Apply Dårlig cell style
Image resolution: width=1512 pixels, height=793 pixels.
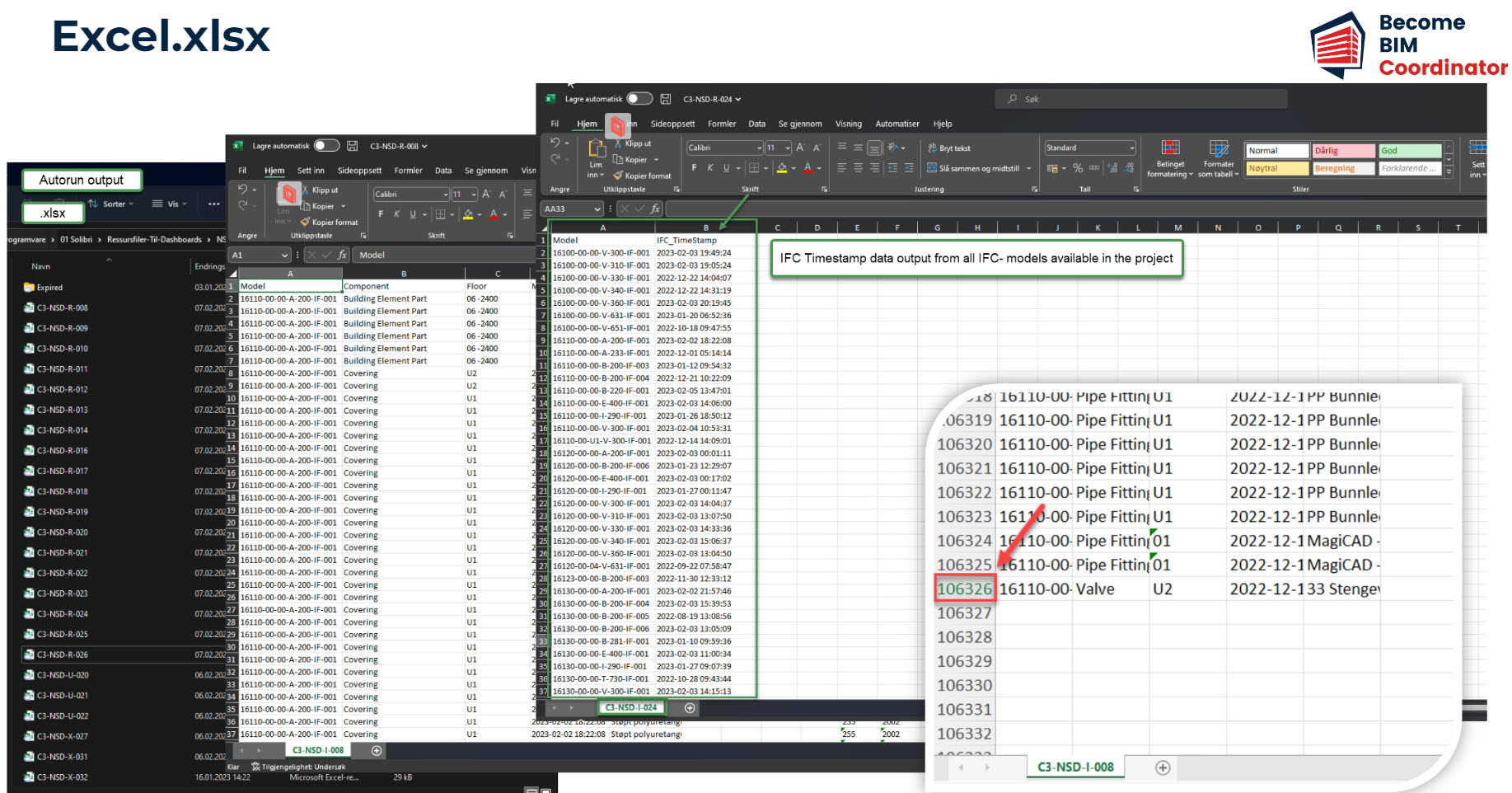[x=1343, y=151]
